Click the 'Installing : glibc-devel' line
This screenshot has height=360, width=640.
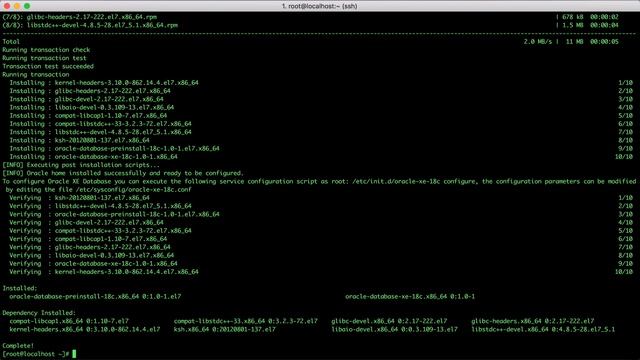point(87,99)
